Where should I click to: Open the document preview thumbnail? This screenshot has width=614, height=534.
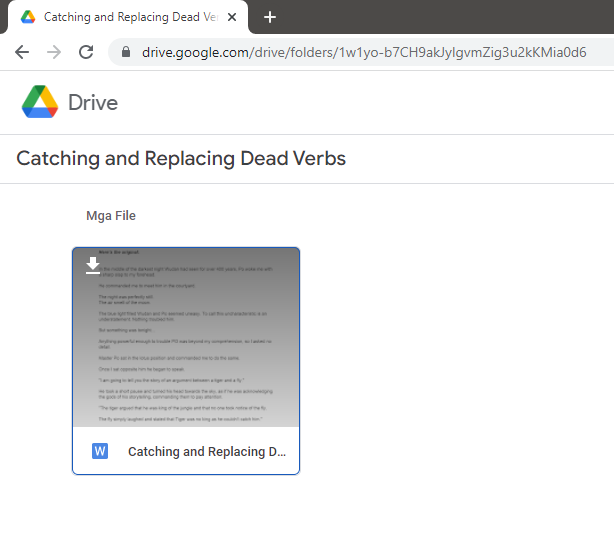(x=186, y=337)
